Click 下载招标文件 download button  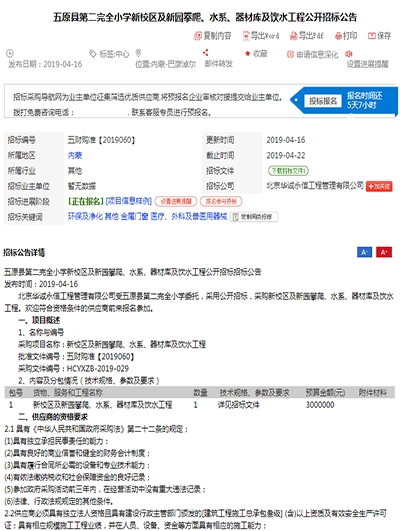point(288,170)
